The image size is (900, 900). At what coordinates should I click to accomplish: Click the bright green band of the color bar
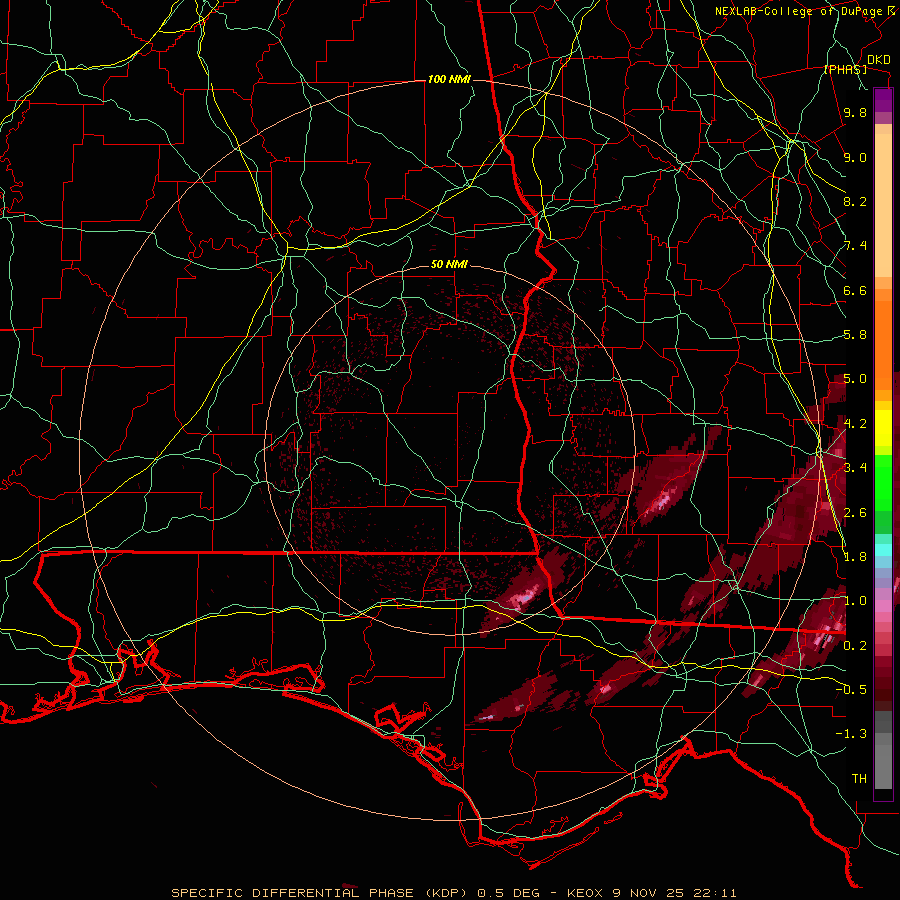tap(883, 483)
